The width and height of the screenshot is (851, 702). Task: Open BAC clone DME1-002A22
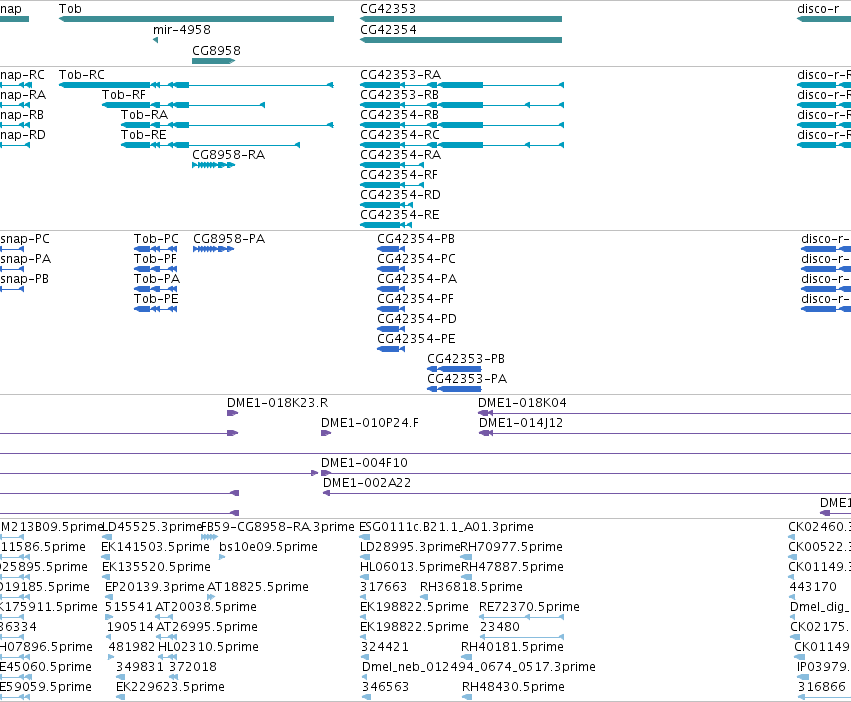pos(367,484)
